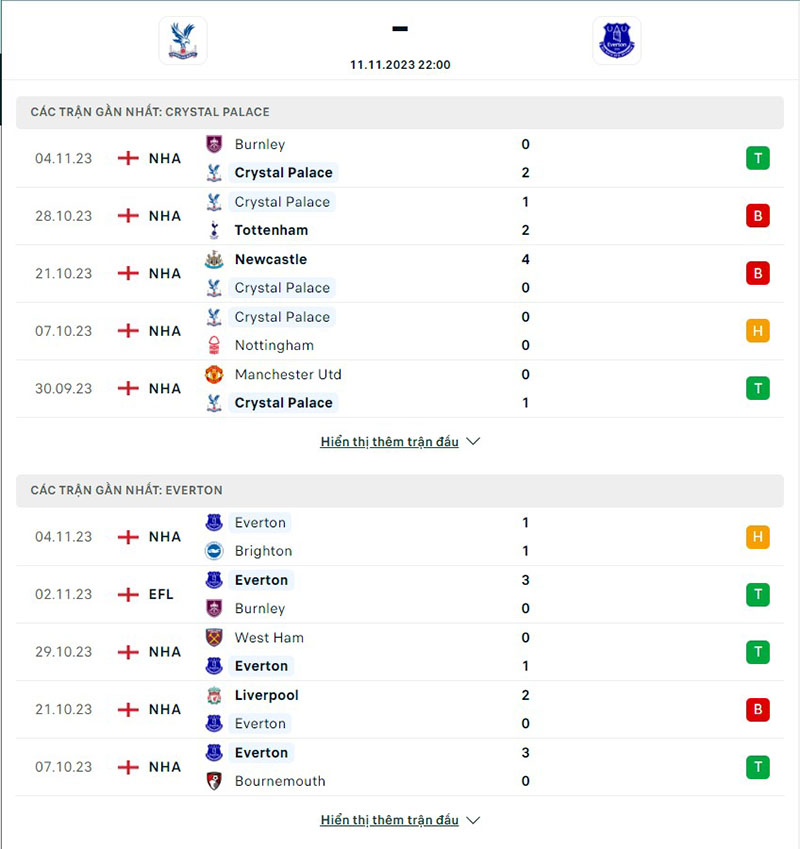Click the Hiển thị thêm trận đấu link under Palace matches
Image resolution: width=800 pixels, height=849 pixels.
(389, 440)
